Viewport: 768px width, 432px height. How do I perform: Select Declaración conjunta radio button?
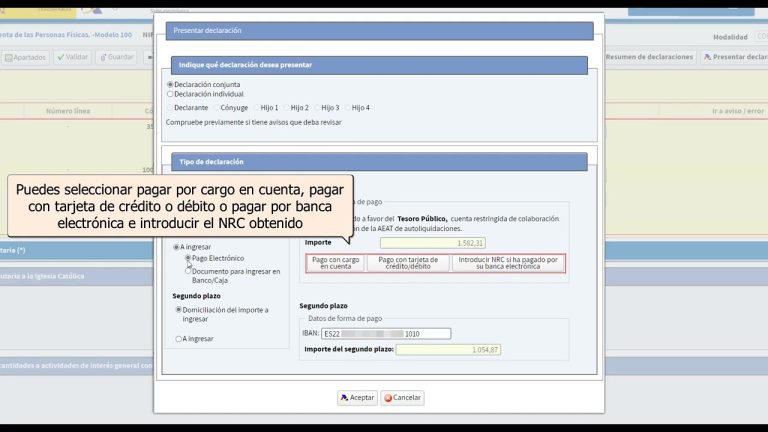coord(170,85)
